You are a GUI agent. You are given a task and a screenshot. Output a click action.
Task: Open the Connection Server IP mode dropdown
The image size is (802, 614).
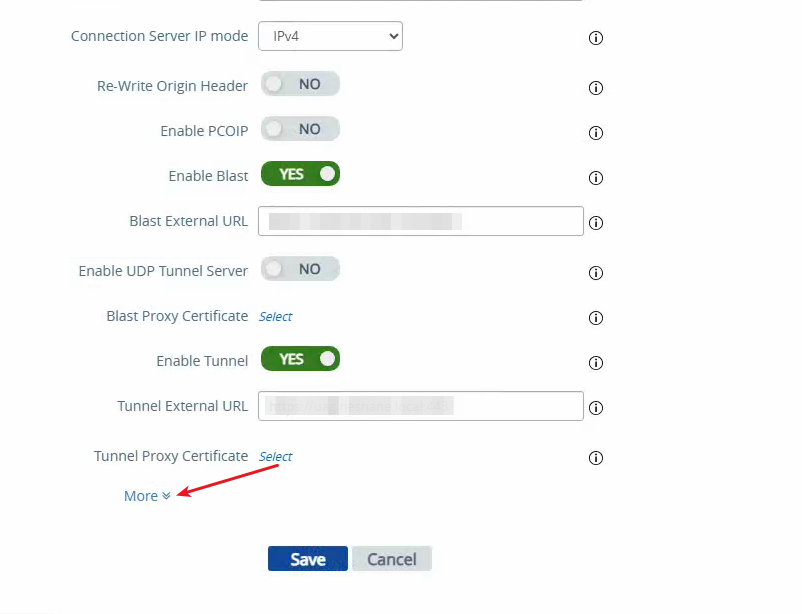pos(330,36)
